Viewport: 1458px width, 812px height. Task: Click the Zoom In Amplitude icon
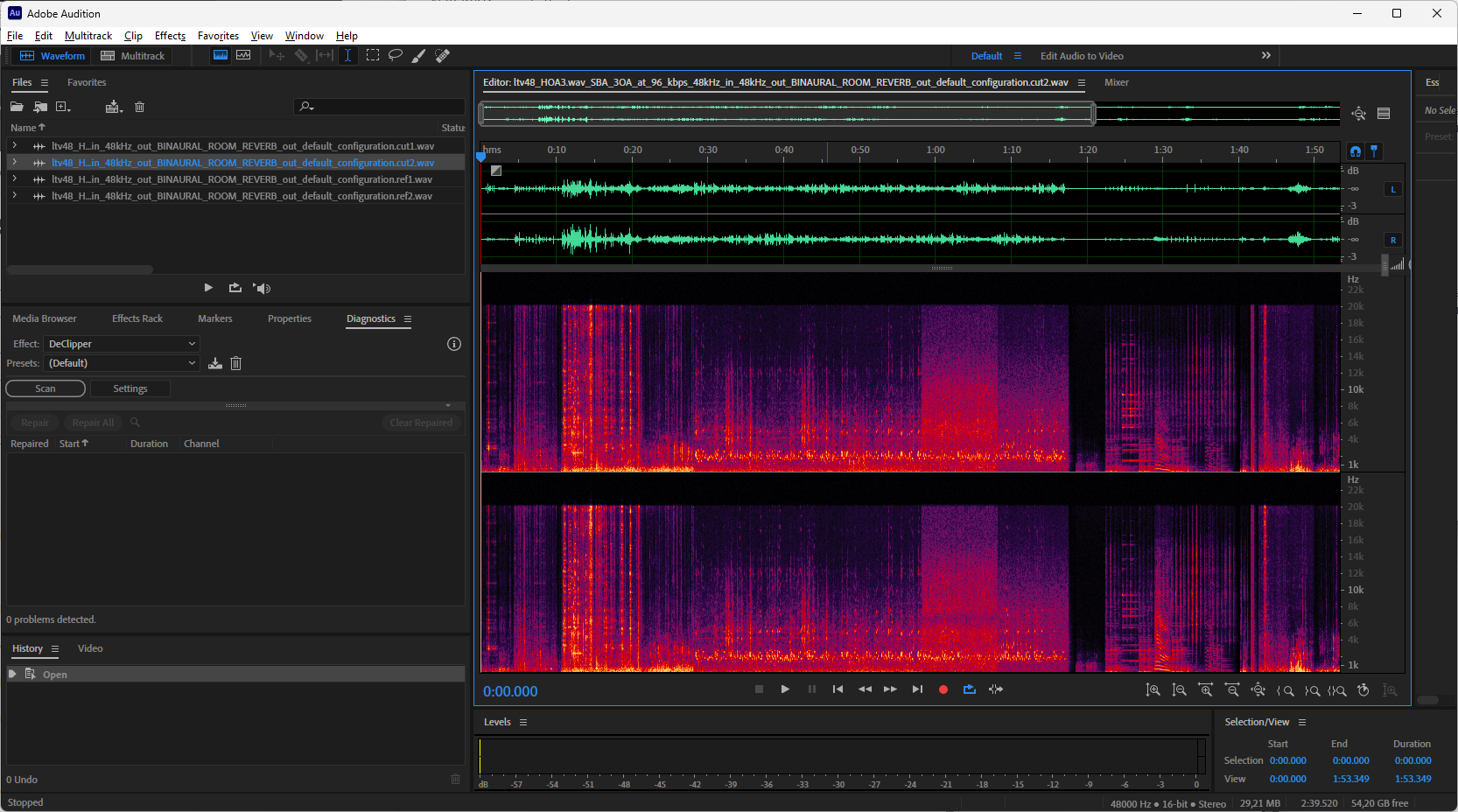pyautogui.click(x=1153, y=690)
